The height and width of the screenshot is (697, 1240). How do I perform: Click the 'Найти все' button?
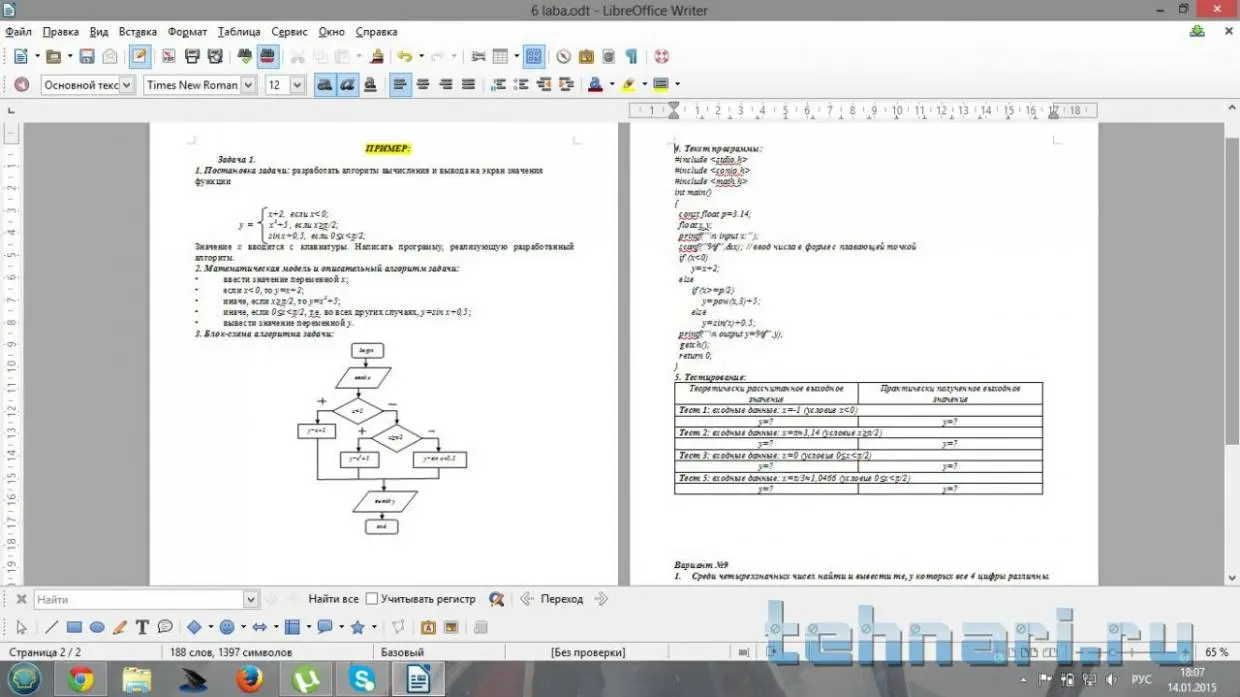(x=333, y=599)
